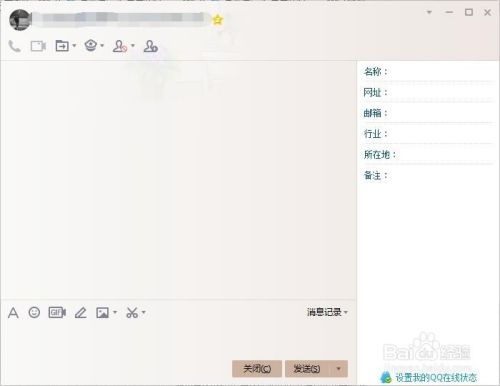Open the contact avatar picture

pos(20,20)
